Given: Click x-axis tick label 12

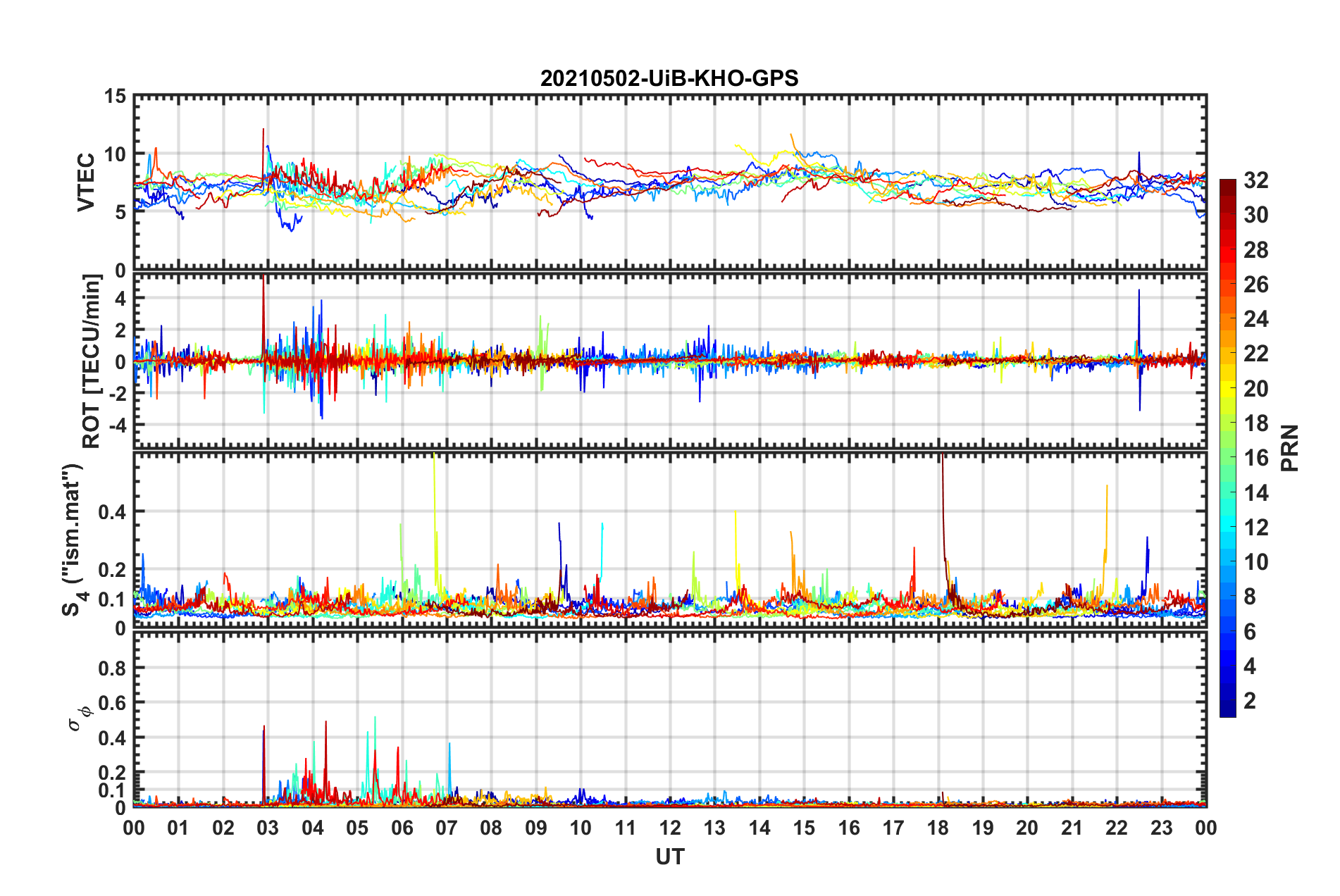Looking at the screenshot, I should tap(670, 828).
